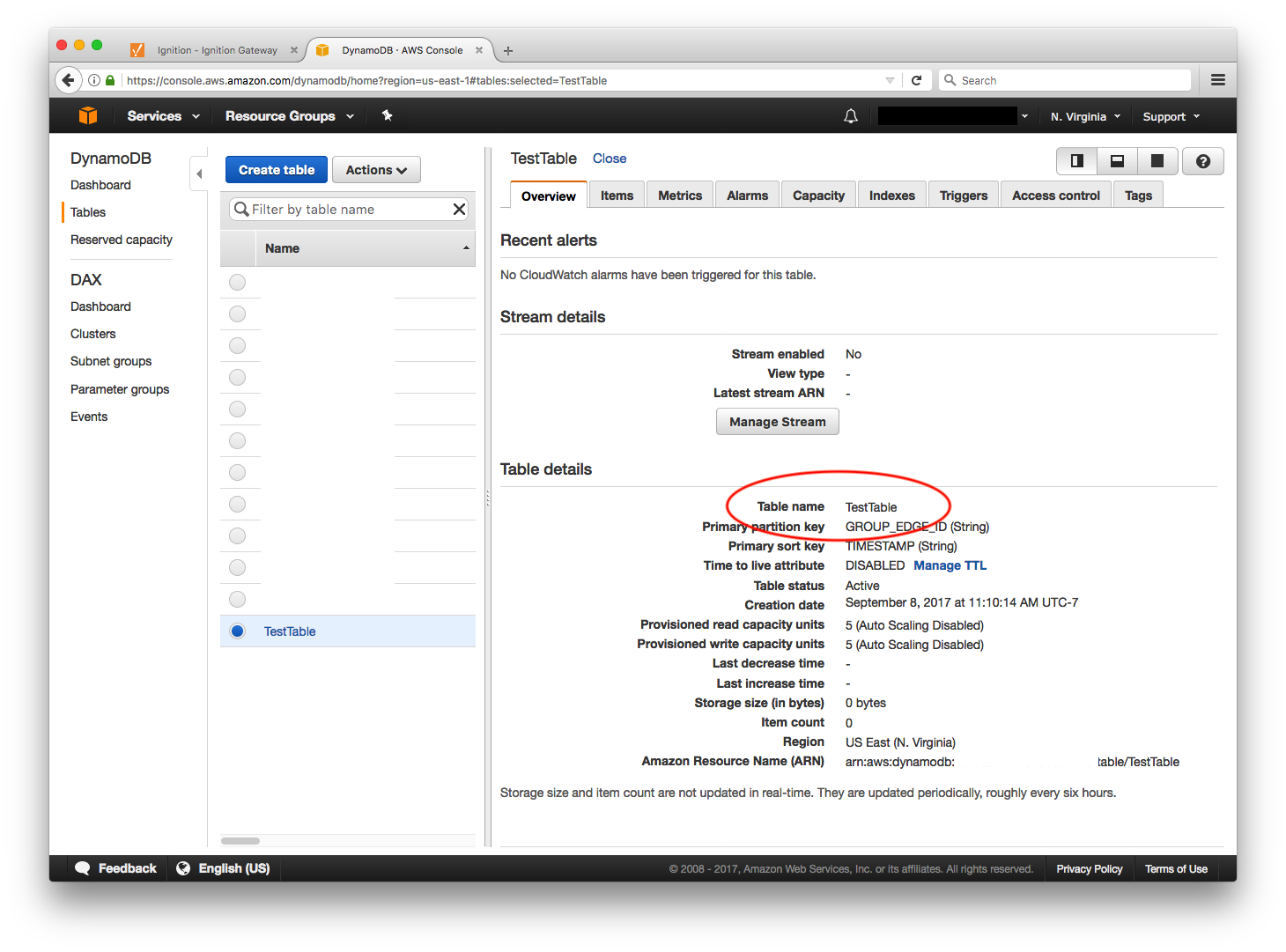
Task: Click the pin shortcut icon in navbar
Action: point(387,115)
